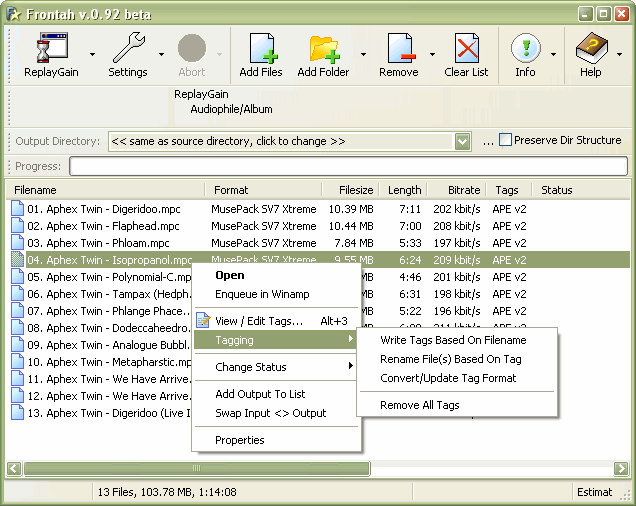Image resolution: width=636 pixels, height=506 pixels.
Task: Open the Info toolbar icon
Action: pos(525,48)
